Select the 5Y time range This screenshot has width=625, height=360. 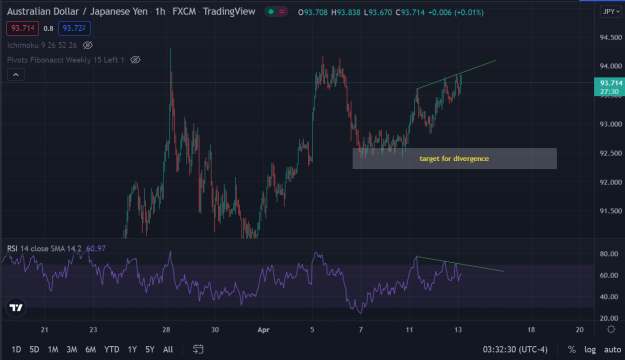coord(150,350)
